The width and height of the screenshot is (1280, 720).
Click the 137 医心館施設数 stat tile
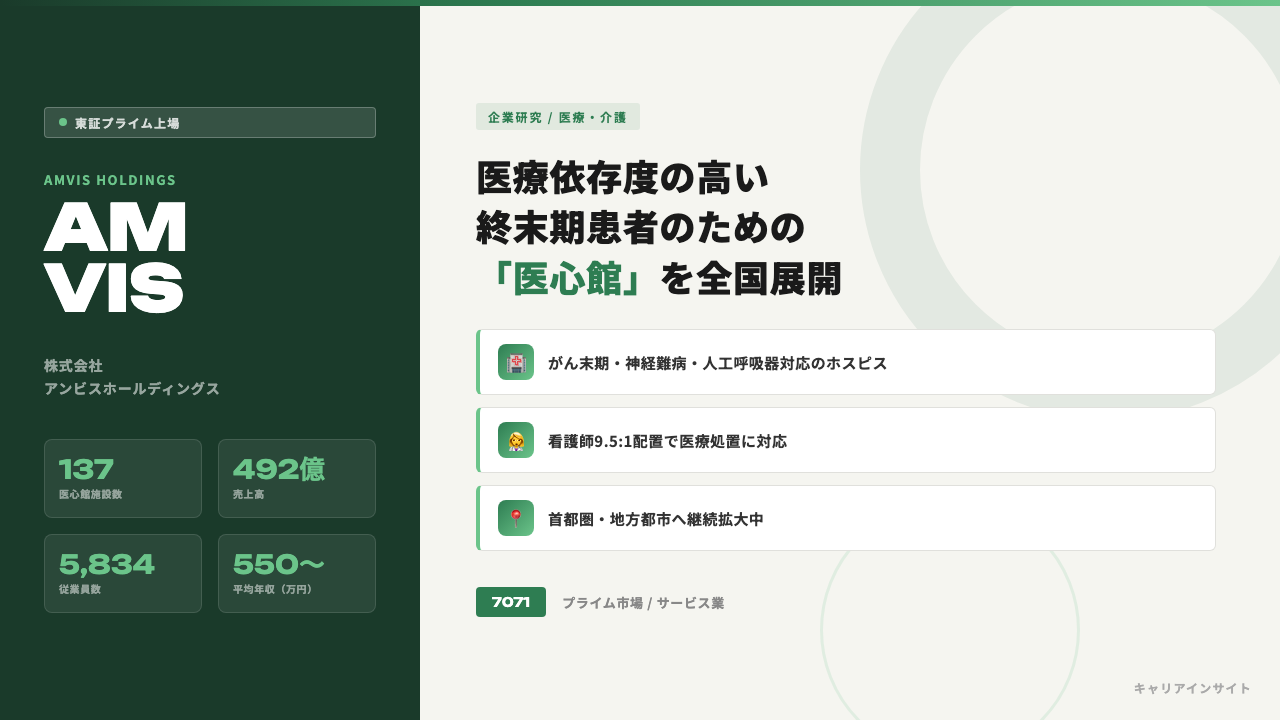[x=123, y=478]
